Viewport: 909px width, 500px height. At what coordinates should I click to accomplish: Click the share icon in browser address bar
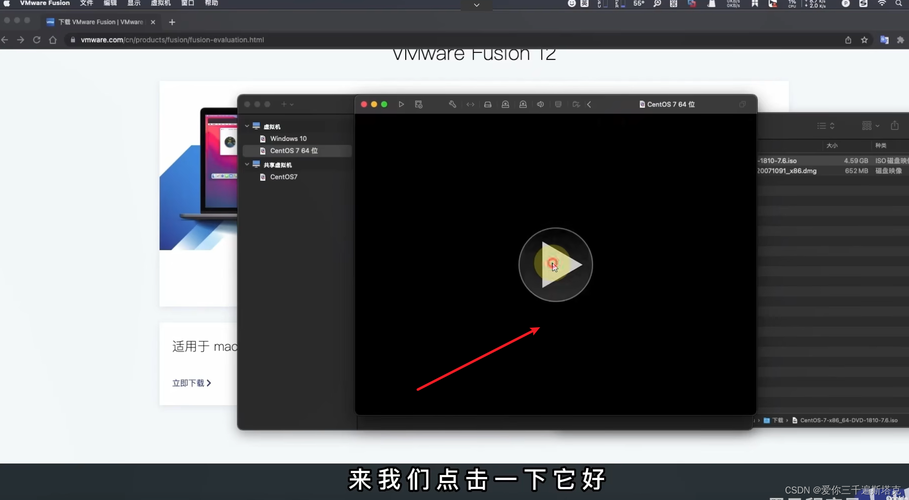(x=848, y=40)
